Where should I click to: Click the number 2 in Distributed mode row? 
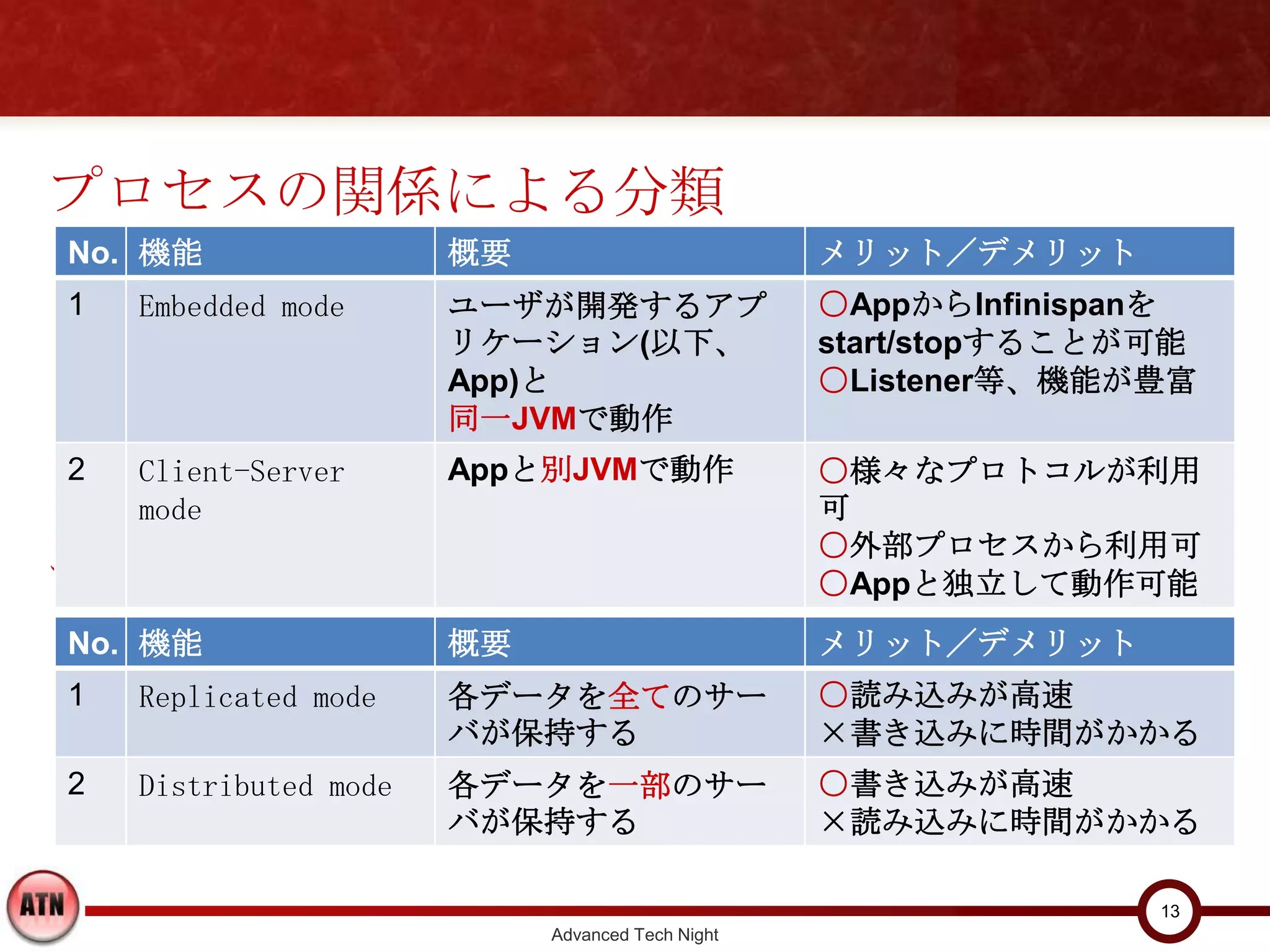coord(76,784)
